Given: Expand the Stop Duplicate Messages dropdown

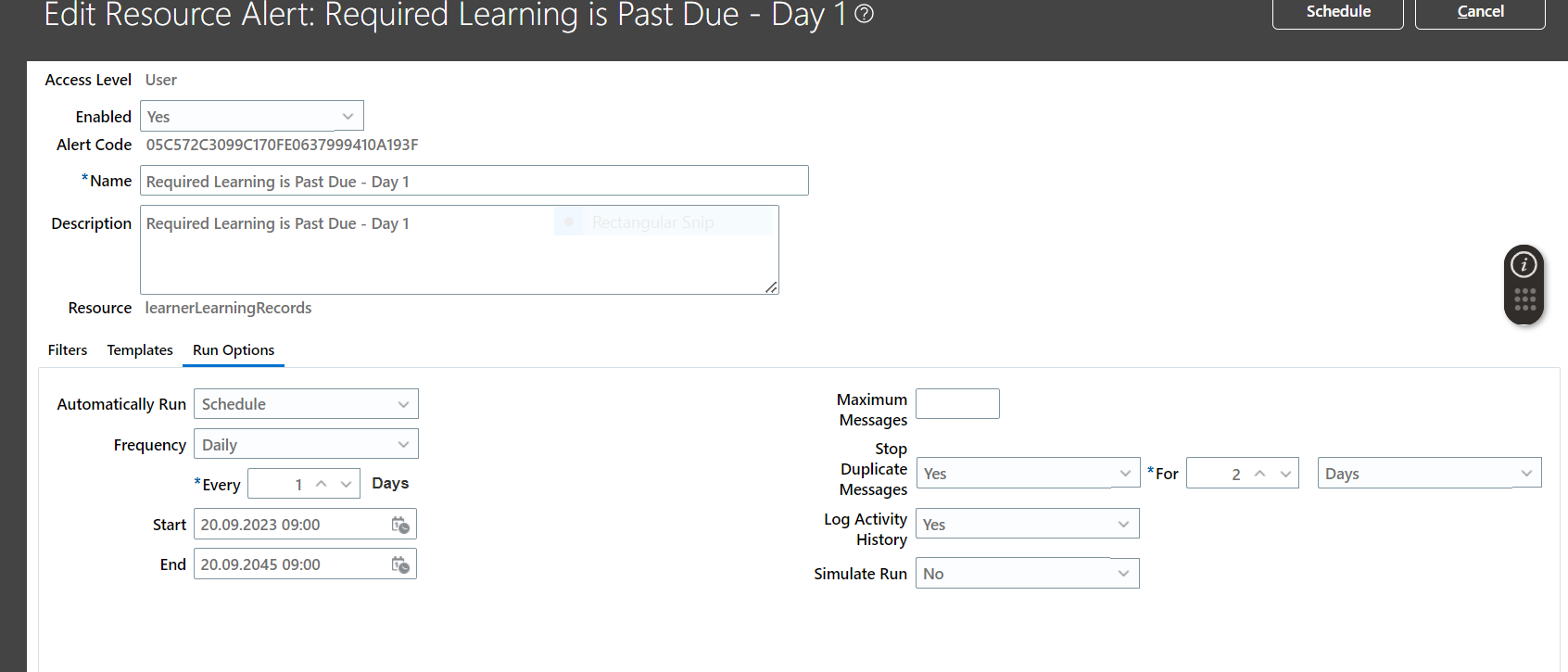Looking at the screenshot, I should [x=1028, y=473].
